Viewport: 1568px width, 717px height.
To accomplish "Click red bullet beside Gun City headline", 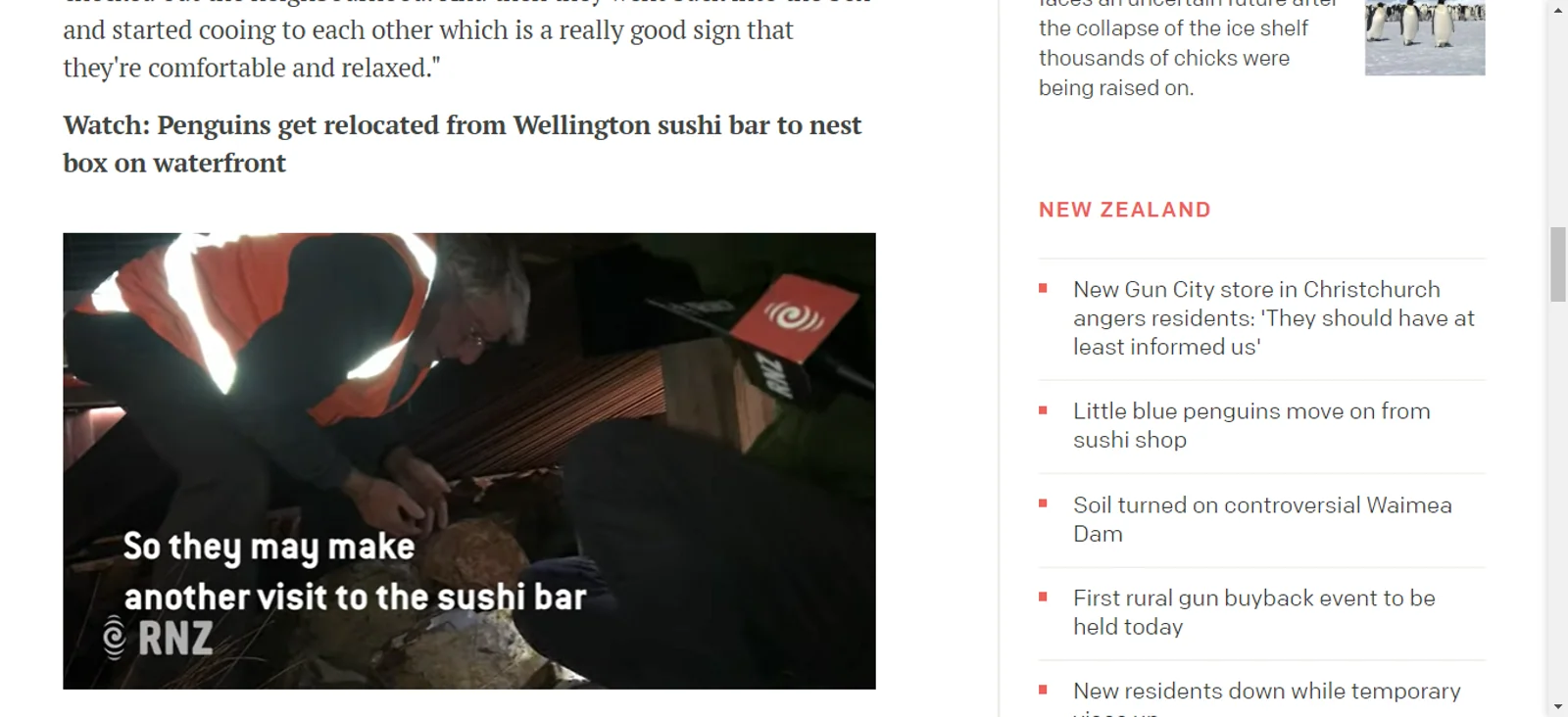I will [1044, 289].
